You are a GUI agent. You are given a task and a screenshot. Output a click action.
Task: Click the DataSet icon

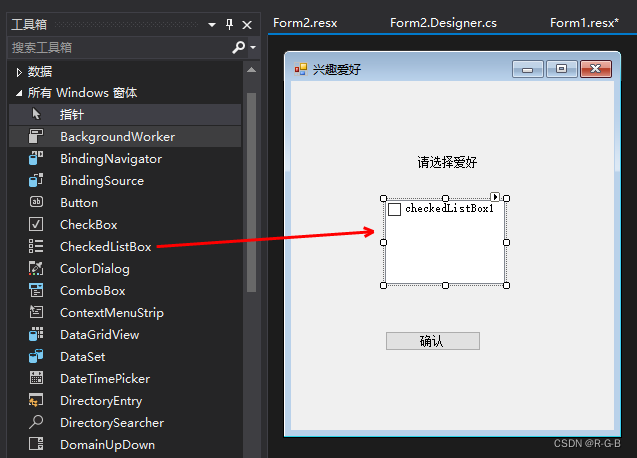click(36, 356)
